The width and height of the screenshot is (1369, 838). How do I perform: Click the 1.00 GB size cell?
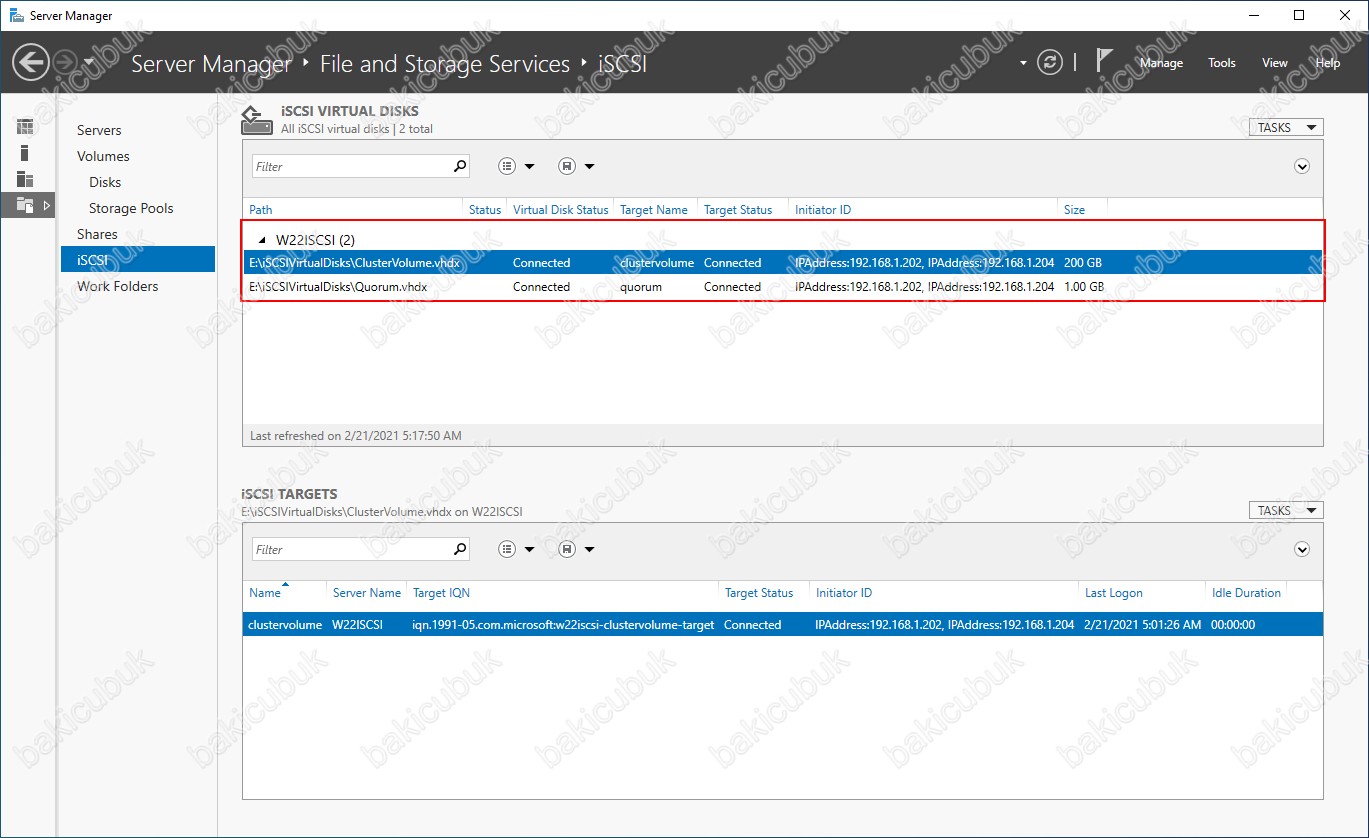(x=1084, y=287)
